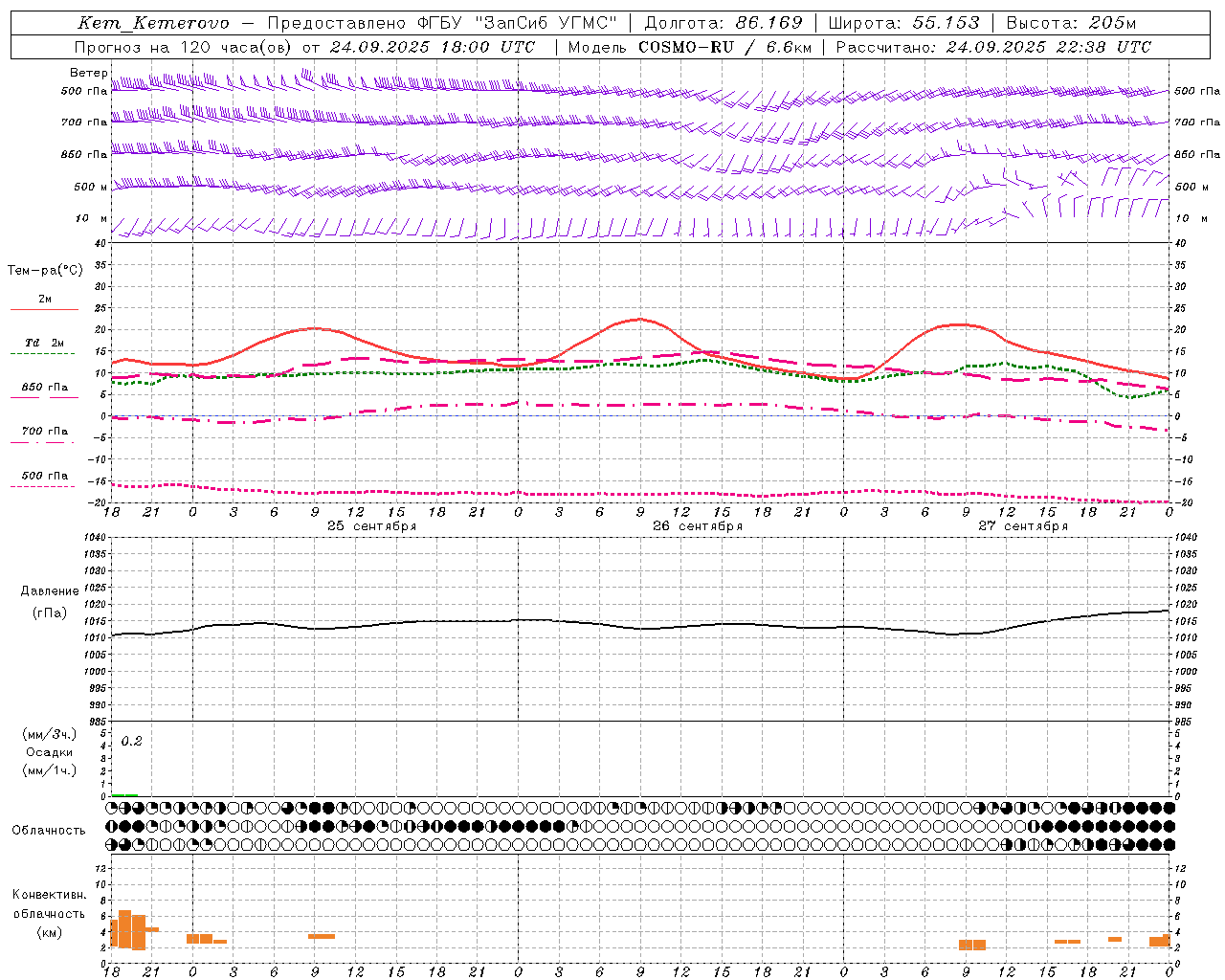Screen dimensions: 1225x980
Task: Select the "(мм/3ч.)" precipitation unit label
Action: tap(50, 734)
